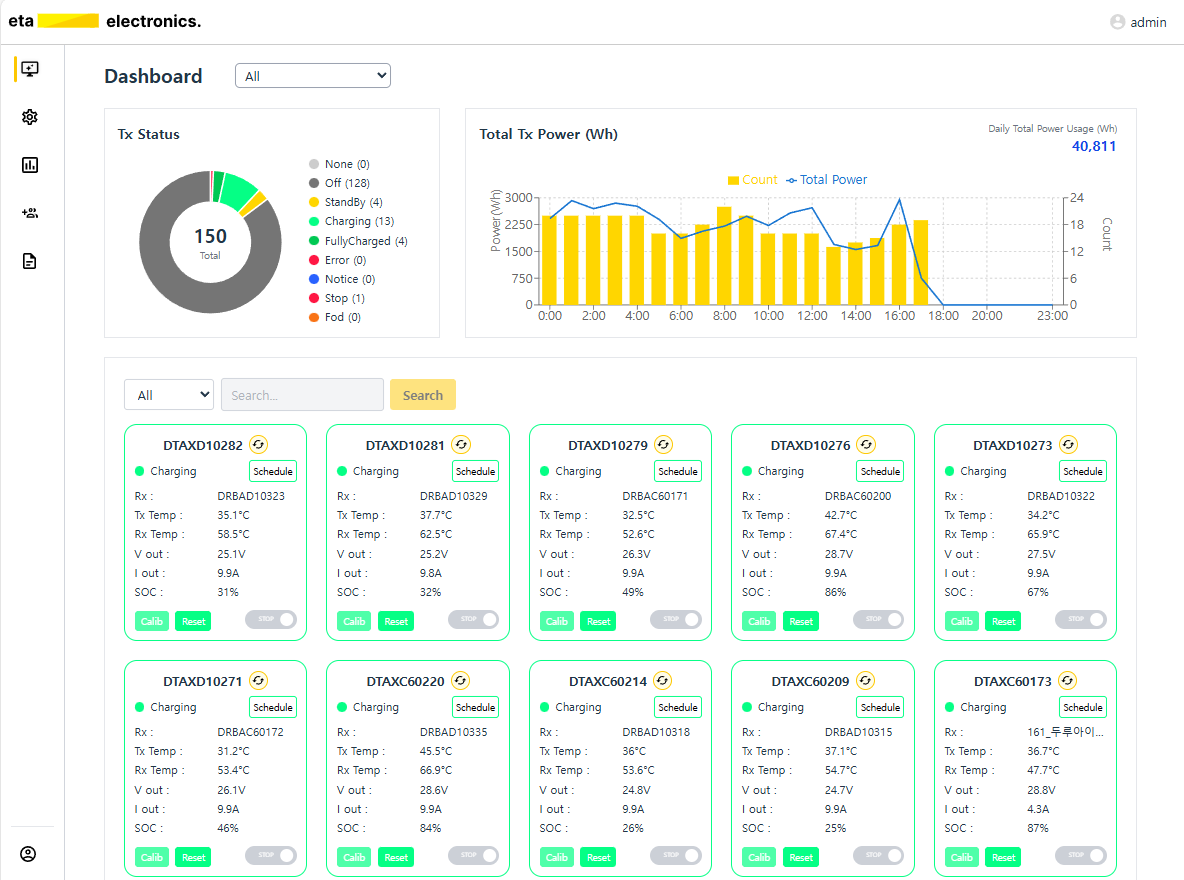Screen dimensions: 1184x880
Task: Click the Schedule button on DTAXD10281 card
Action: [x=475, y=471]
